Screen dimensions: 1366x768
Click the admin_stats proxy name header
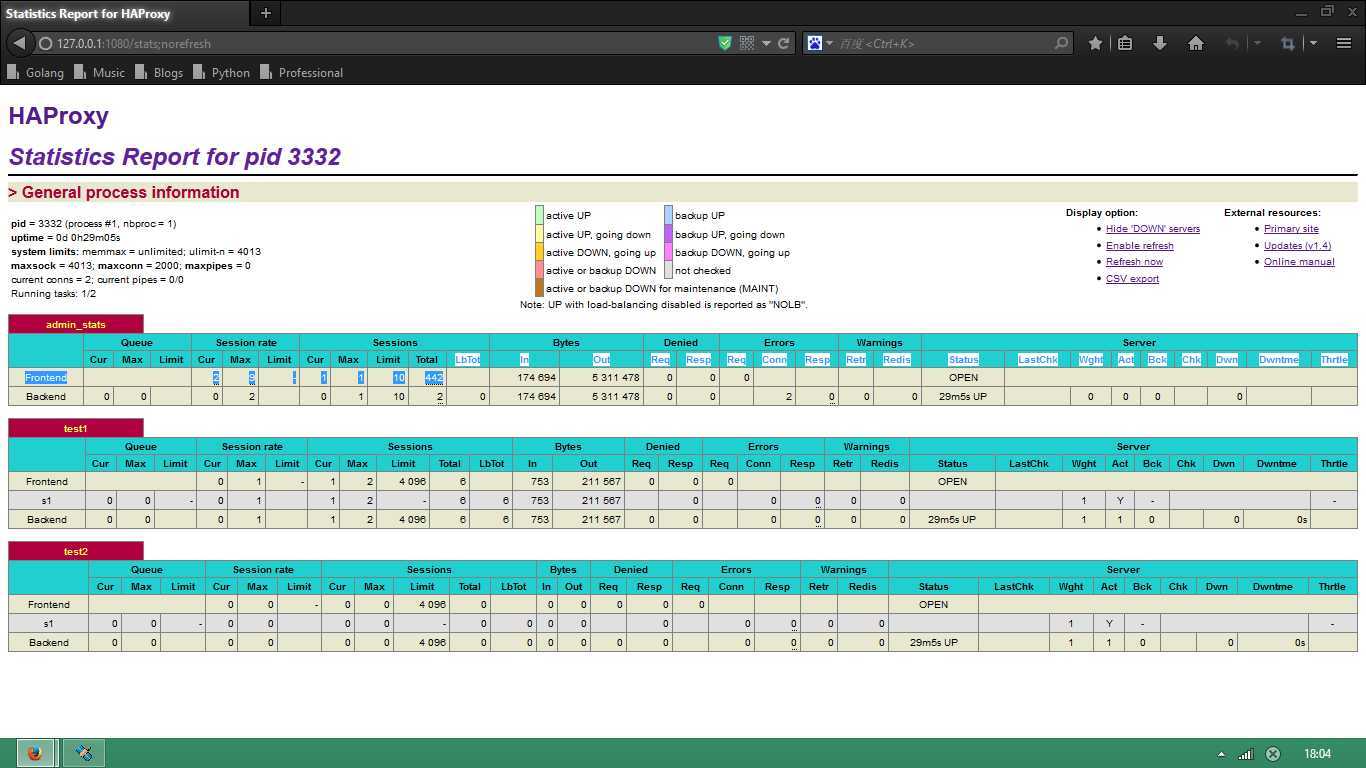[75, 324]
